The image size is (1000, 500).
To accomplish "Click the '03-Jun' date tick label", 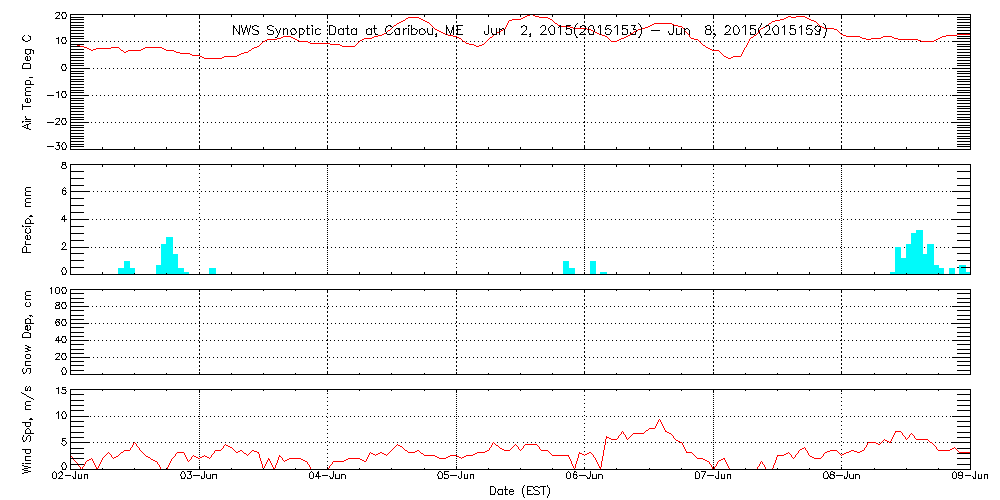I will 200,478.
